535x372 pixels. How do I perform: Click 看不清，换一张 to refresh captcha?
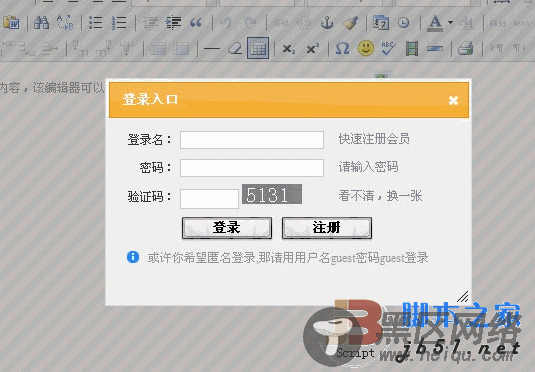coord(380,196)
